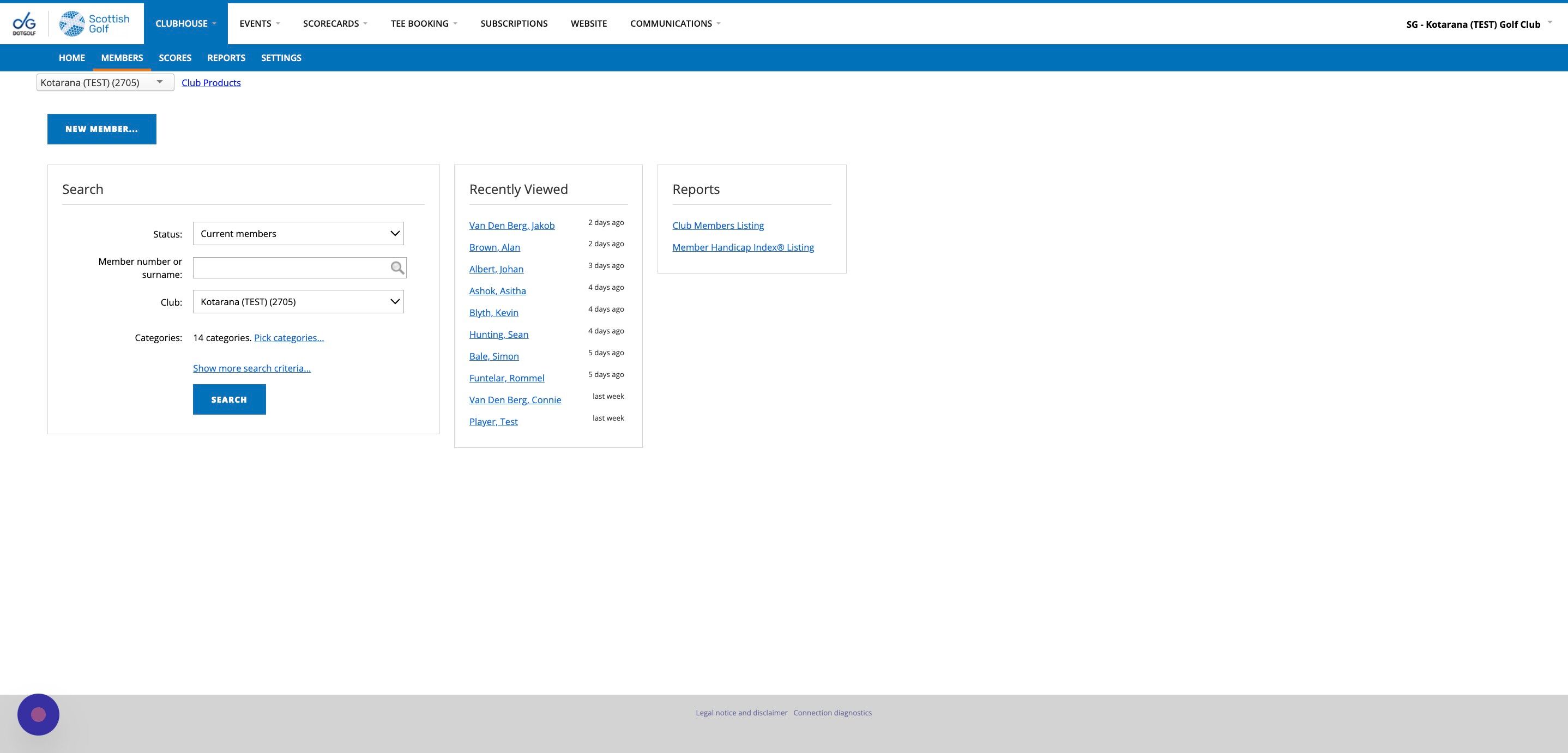Go to the Settings tab

point(281,58)
